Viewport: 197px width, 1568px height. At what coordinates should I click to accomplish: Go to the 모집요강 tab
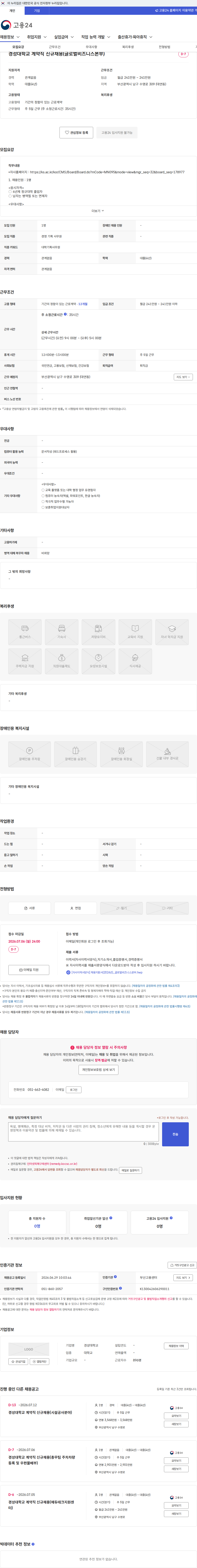click(x=18, y=47)
